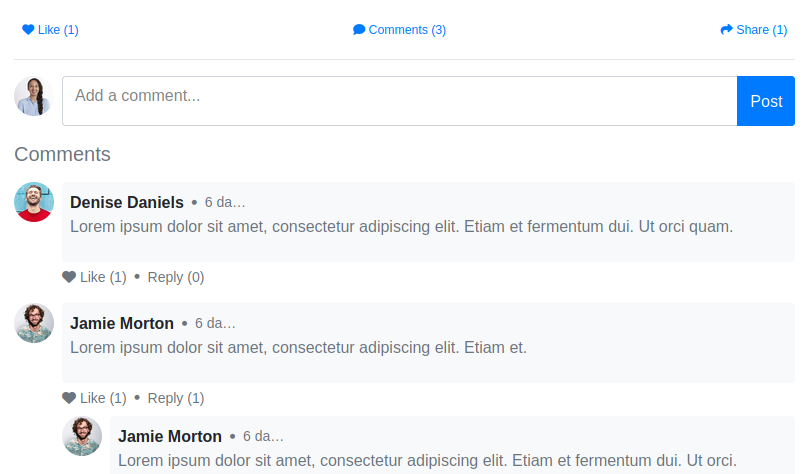Toggle Like (1) on Denise Daniels' comment
The height and width of the screenshot is (474, 806).
(x=95, y=277)
